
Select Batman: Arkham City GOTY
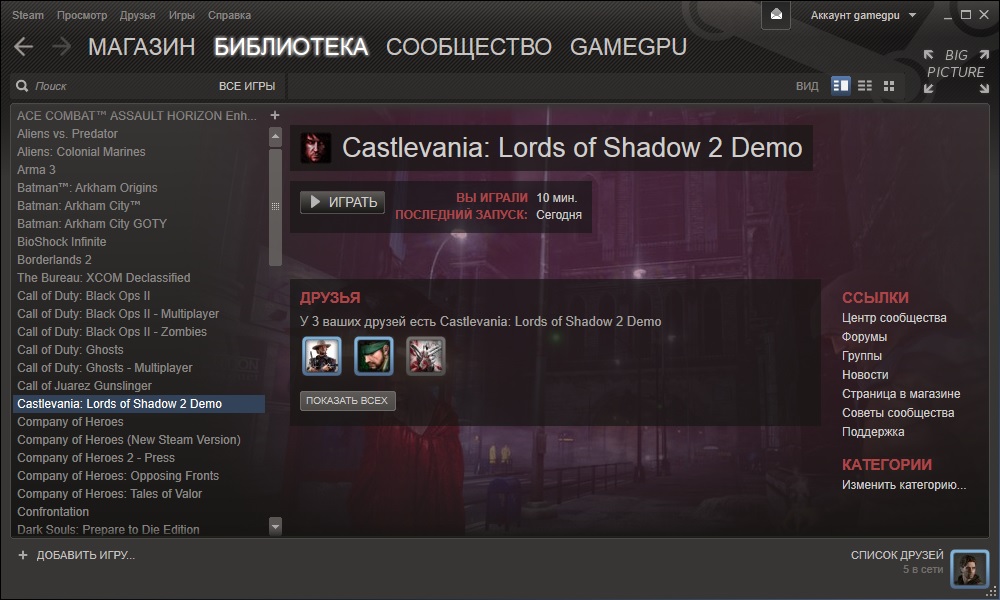pos(139,224)
